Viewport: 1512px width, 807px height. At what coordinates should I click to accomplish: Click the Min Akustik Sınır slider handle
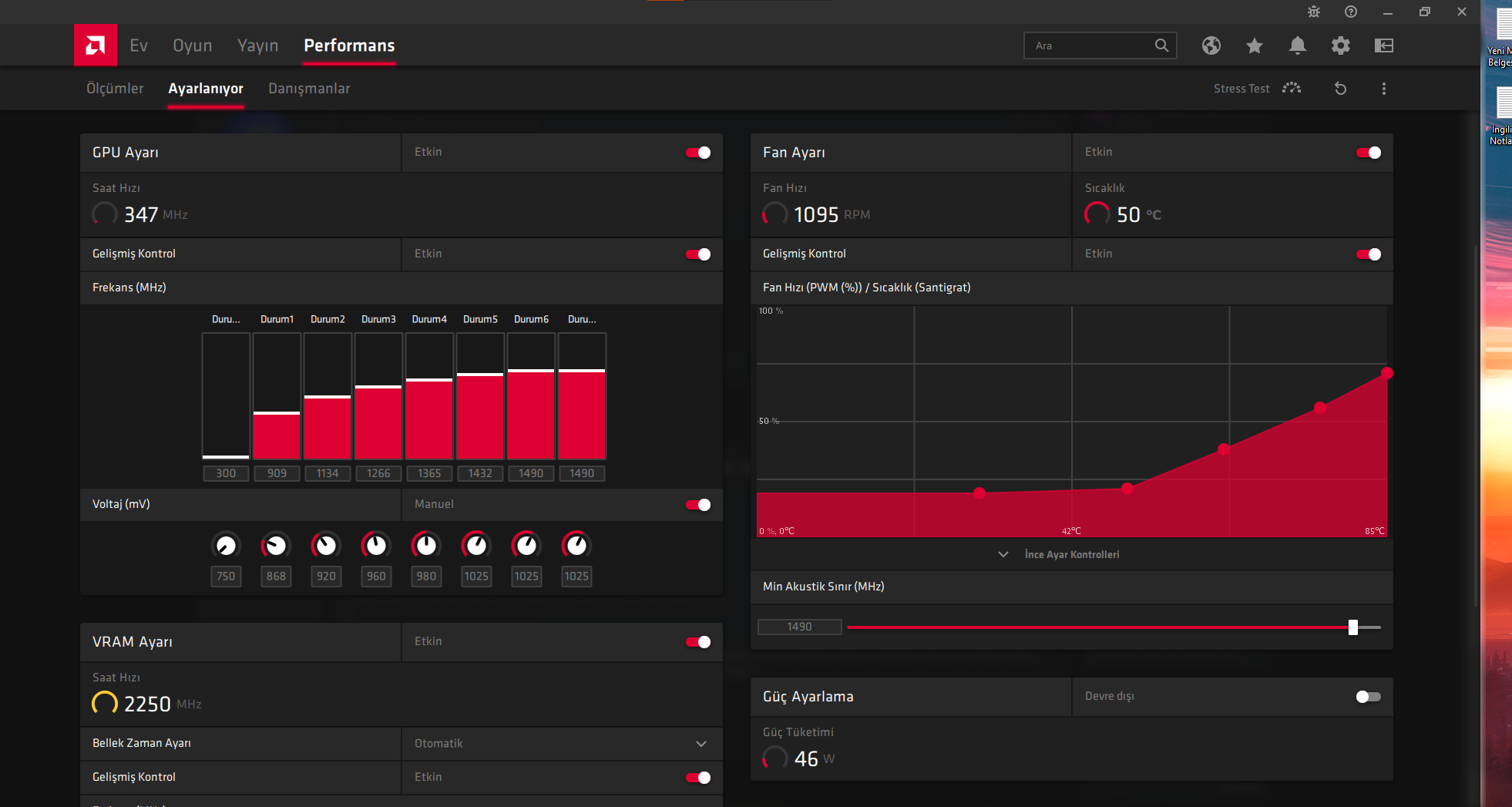(1353, 627)
